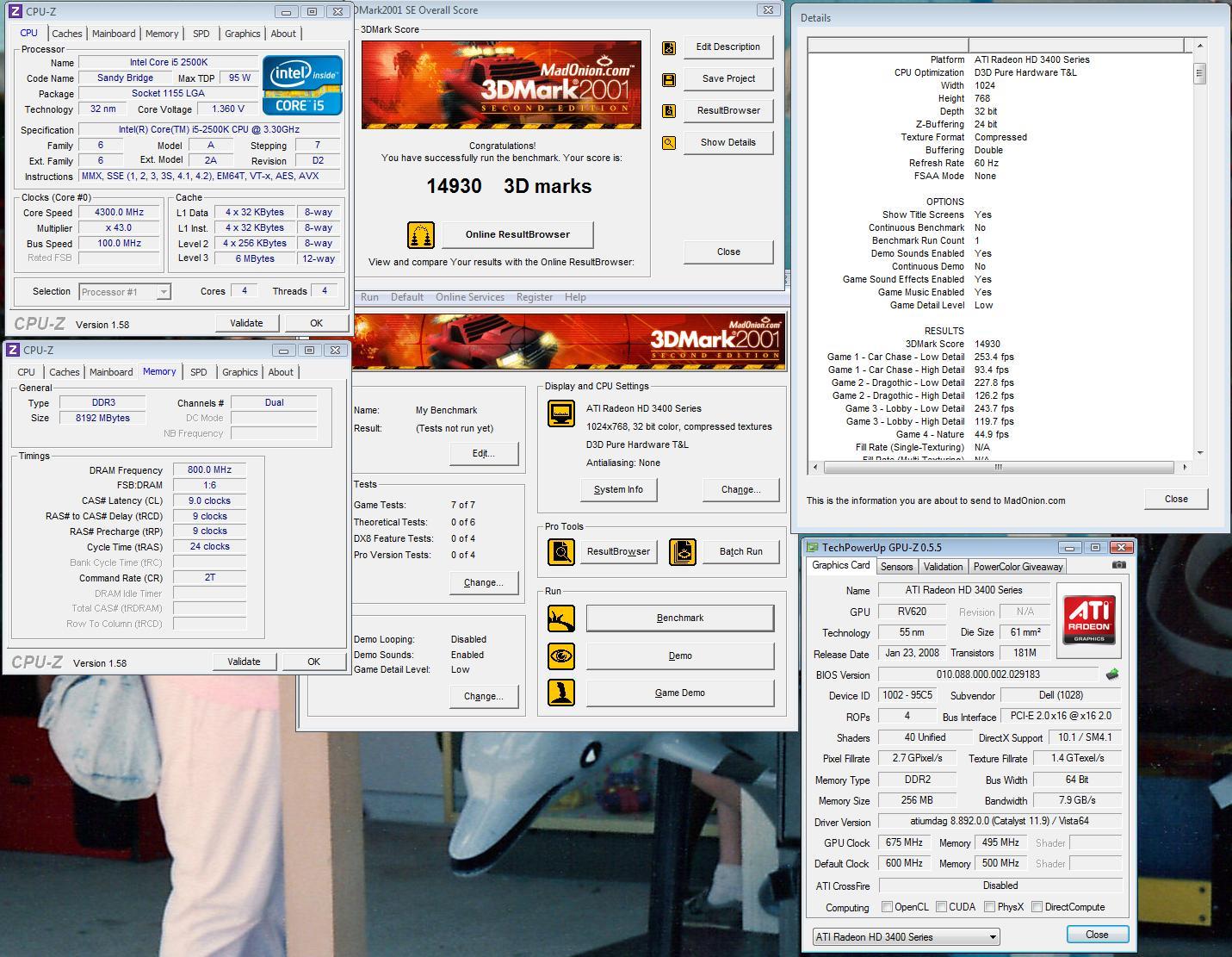Click the BIOS save icon in GPU-Z
This screenshot has width=1232, height=957.
click(x=1112, y=674)
